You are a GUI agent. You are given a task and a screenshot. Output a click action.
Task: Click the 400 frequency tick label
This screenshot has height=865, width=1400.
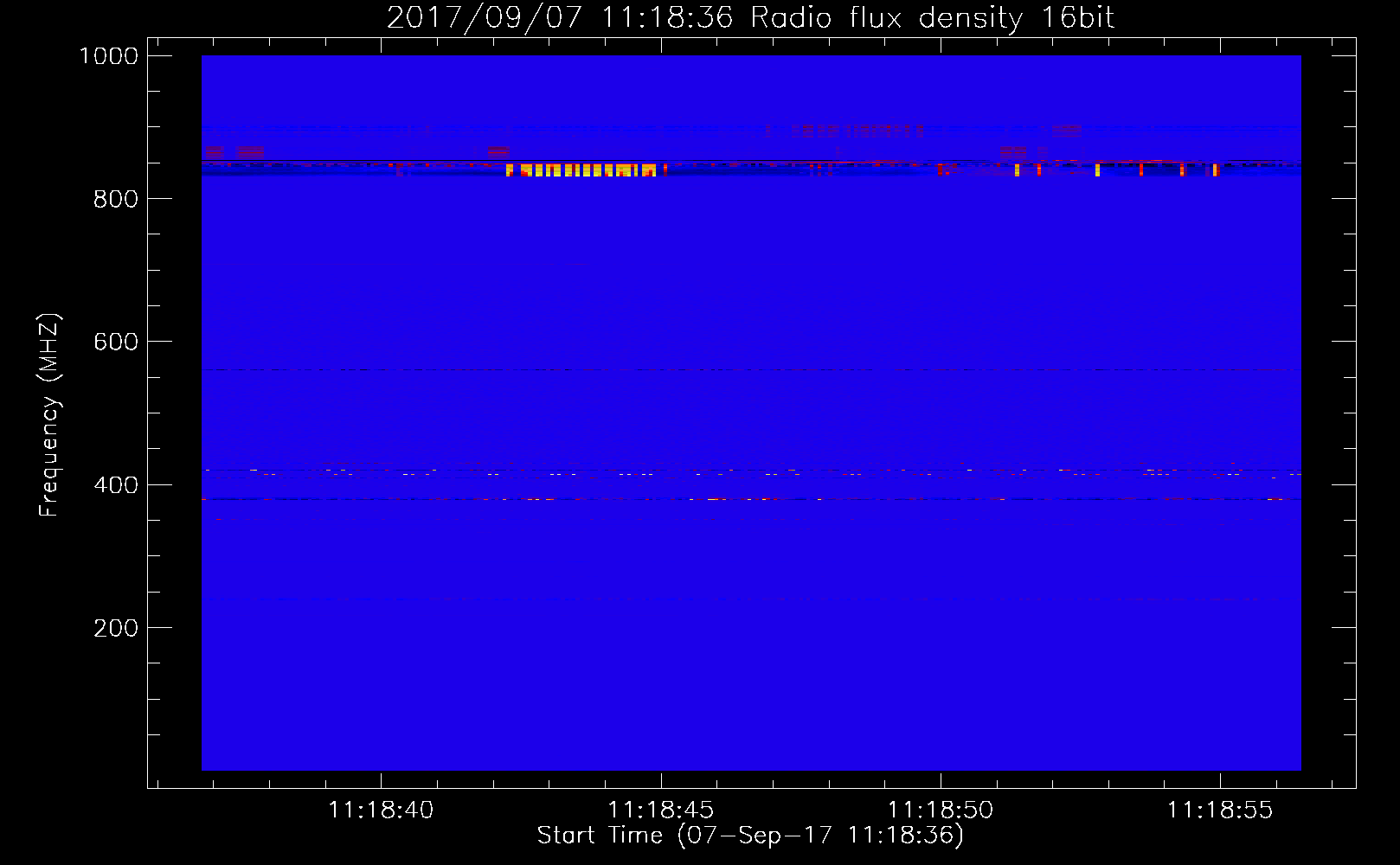pos(116,485)
